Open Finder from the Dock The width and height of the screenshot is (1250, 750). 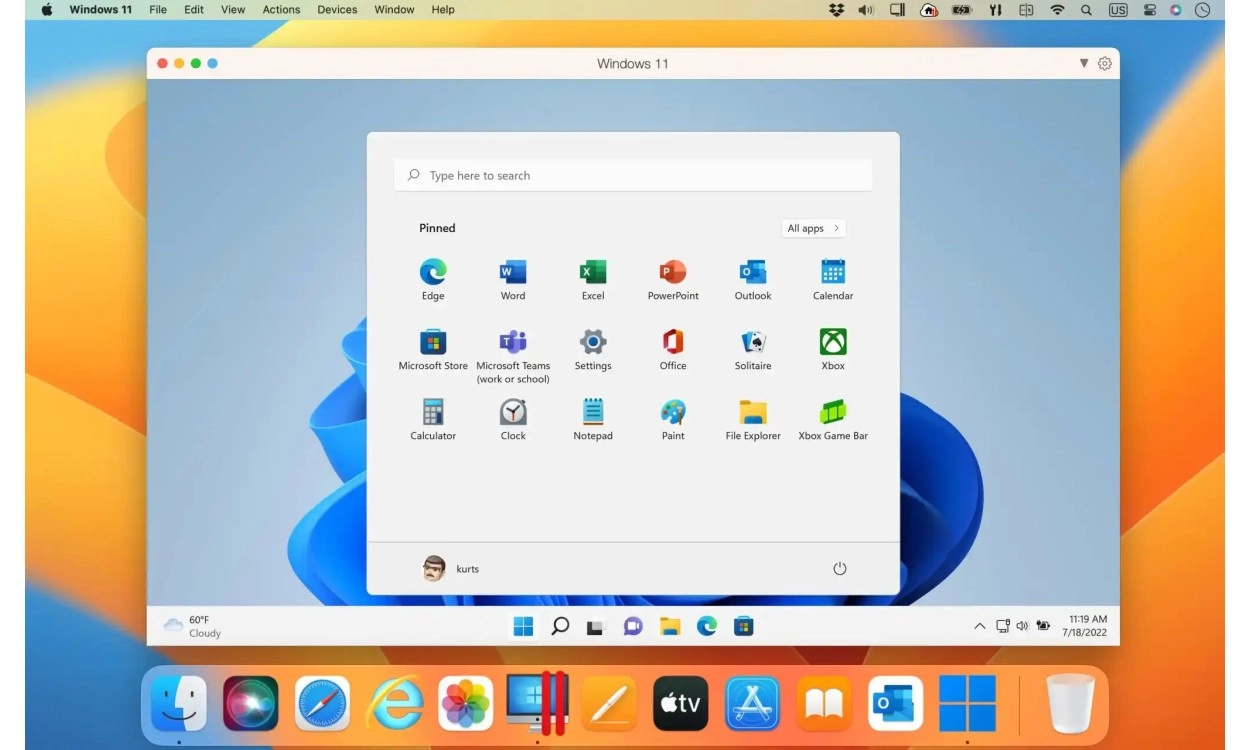pos(179,703)
